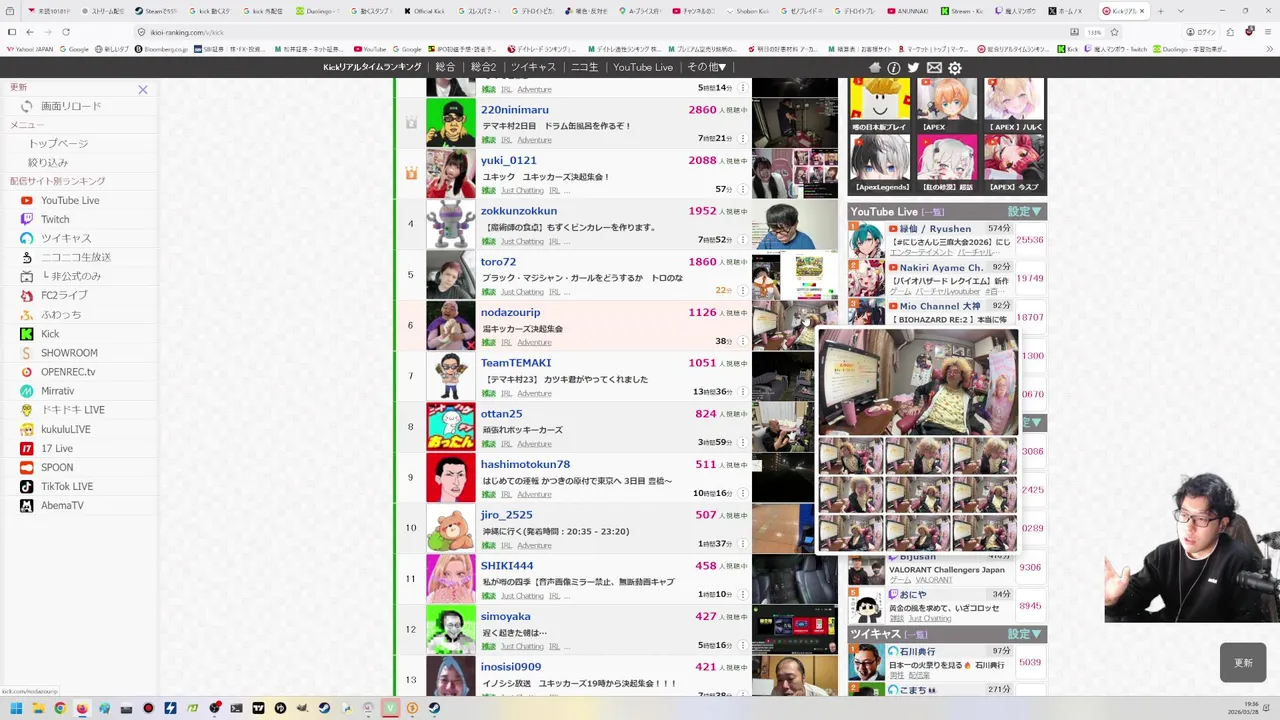1280x720 pixels.
Task: Open nodazourip's channel link
Action: pyautogui.click(x=510, y=312)
